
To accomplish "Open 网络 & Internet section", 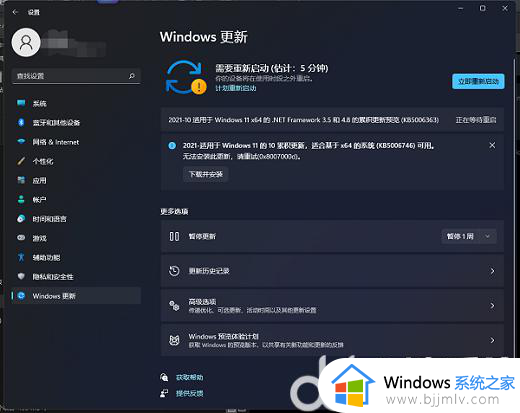I will (76, 142).
